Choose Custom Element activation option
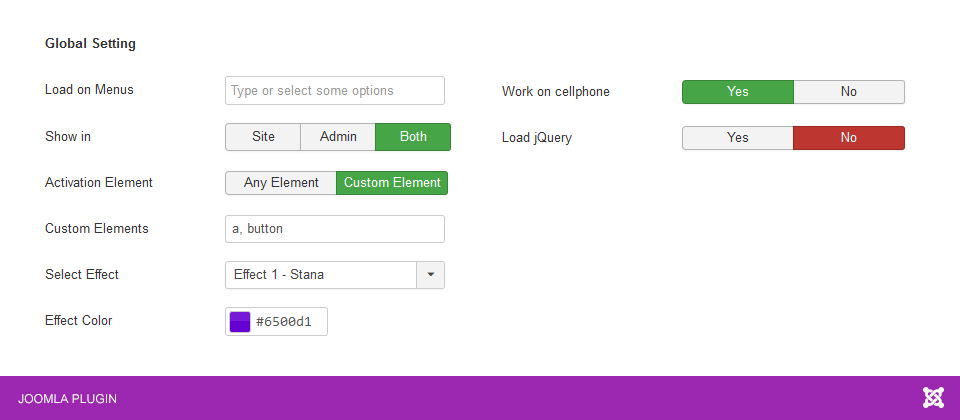 392,183
